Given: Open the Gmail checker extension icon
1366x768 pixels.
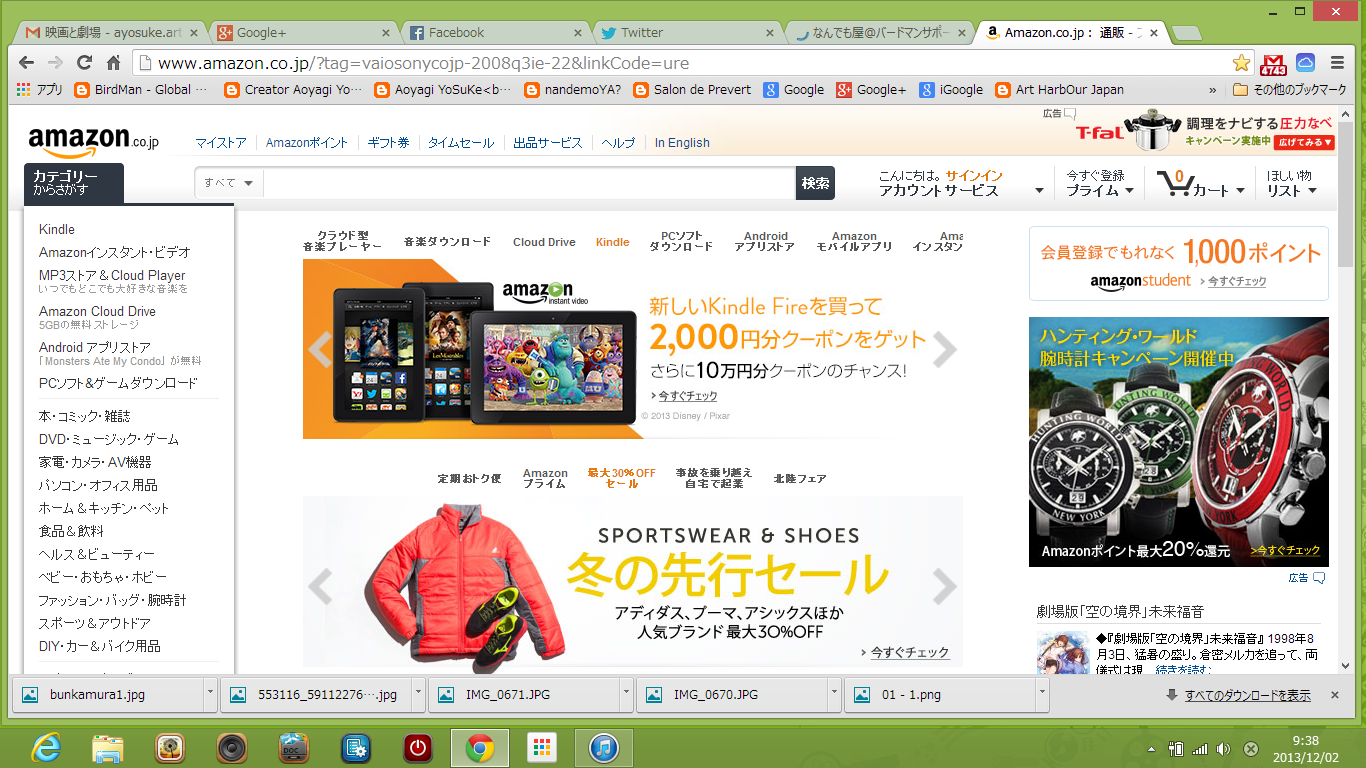Looking at the screenshot, I should click(1274, 63).
